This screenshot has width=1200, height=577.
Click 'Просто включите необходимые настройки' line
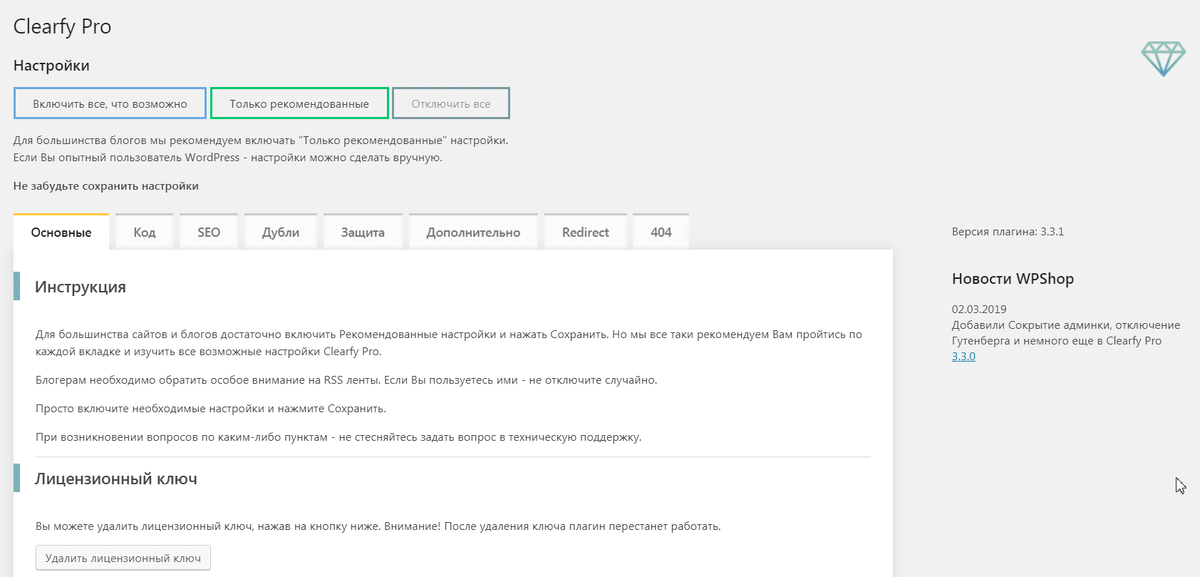point(210,409)
